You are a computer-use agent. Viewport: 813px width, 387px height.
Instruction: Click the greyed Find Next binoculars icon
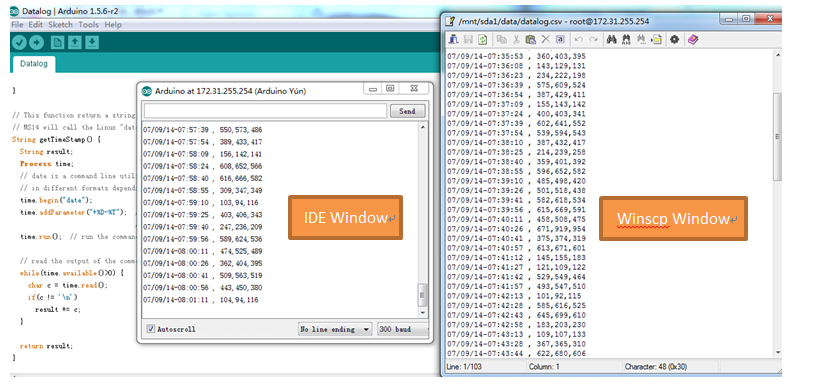coord(641,39)
